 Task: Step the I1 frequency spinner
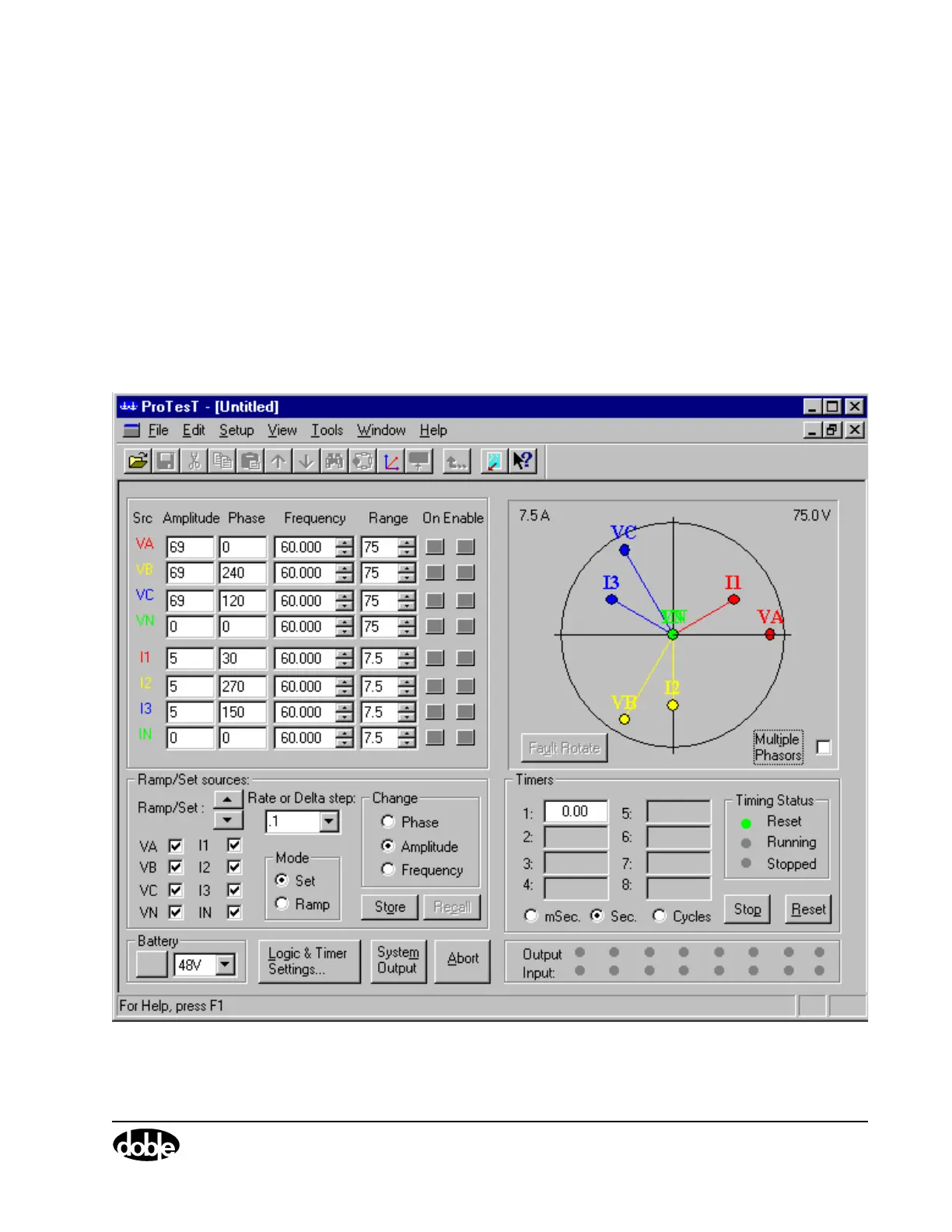345,658
